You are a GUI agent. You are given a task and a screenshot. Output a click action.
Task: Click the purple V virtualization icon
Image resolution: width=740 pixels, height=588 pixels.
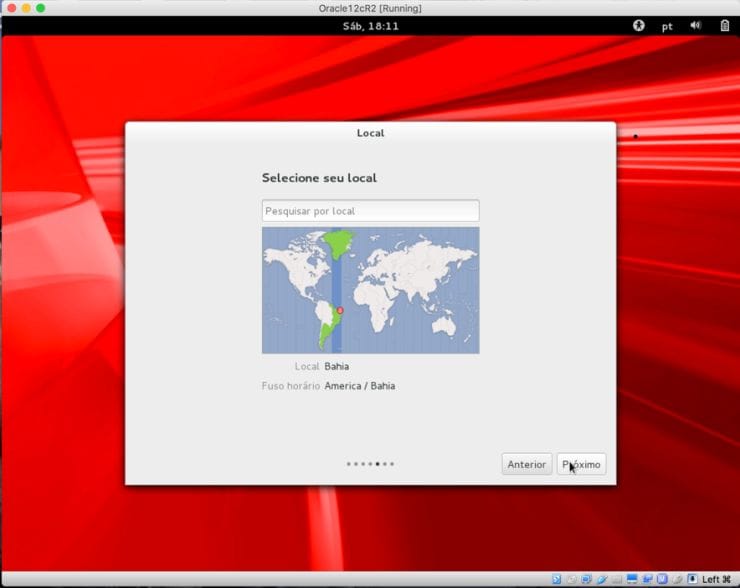pyautogui.click(x=662, y=579)
